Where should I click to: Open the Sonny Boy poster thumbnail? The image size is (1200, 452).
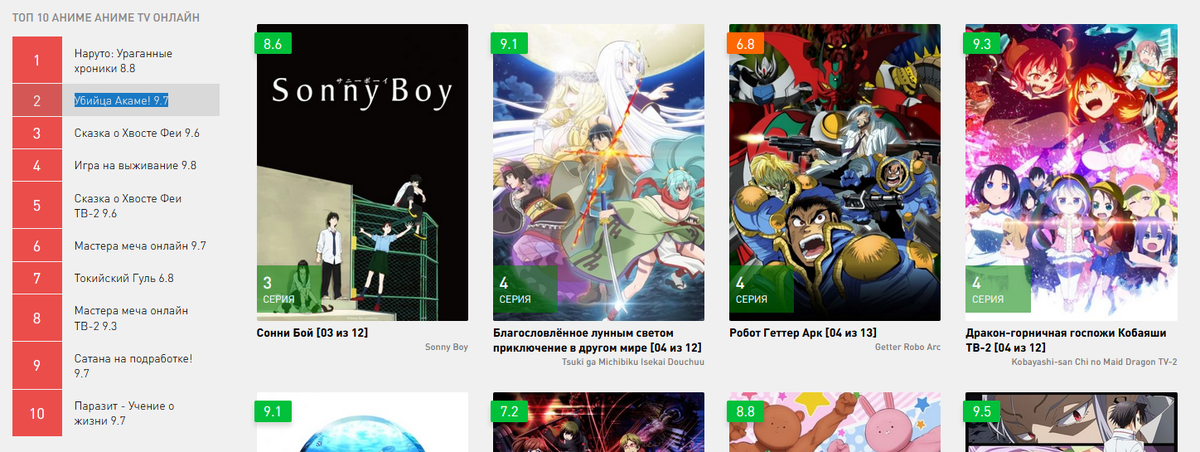(362, 172)
